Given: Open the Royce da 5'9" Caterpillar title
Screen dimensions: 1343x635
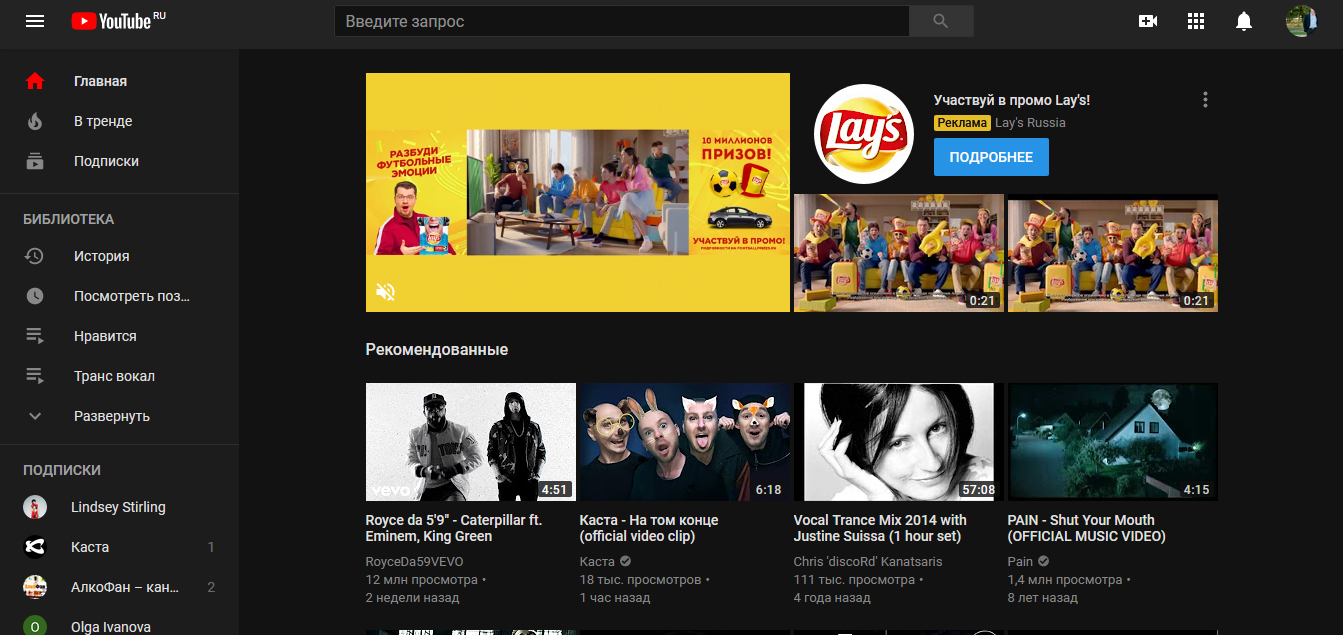Looking at the screenshot, I should coord(454,528).
